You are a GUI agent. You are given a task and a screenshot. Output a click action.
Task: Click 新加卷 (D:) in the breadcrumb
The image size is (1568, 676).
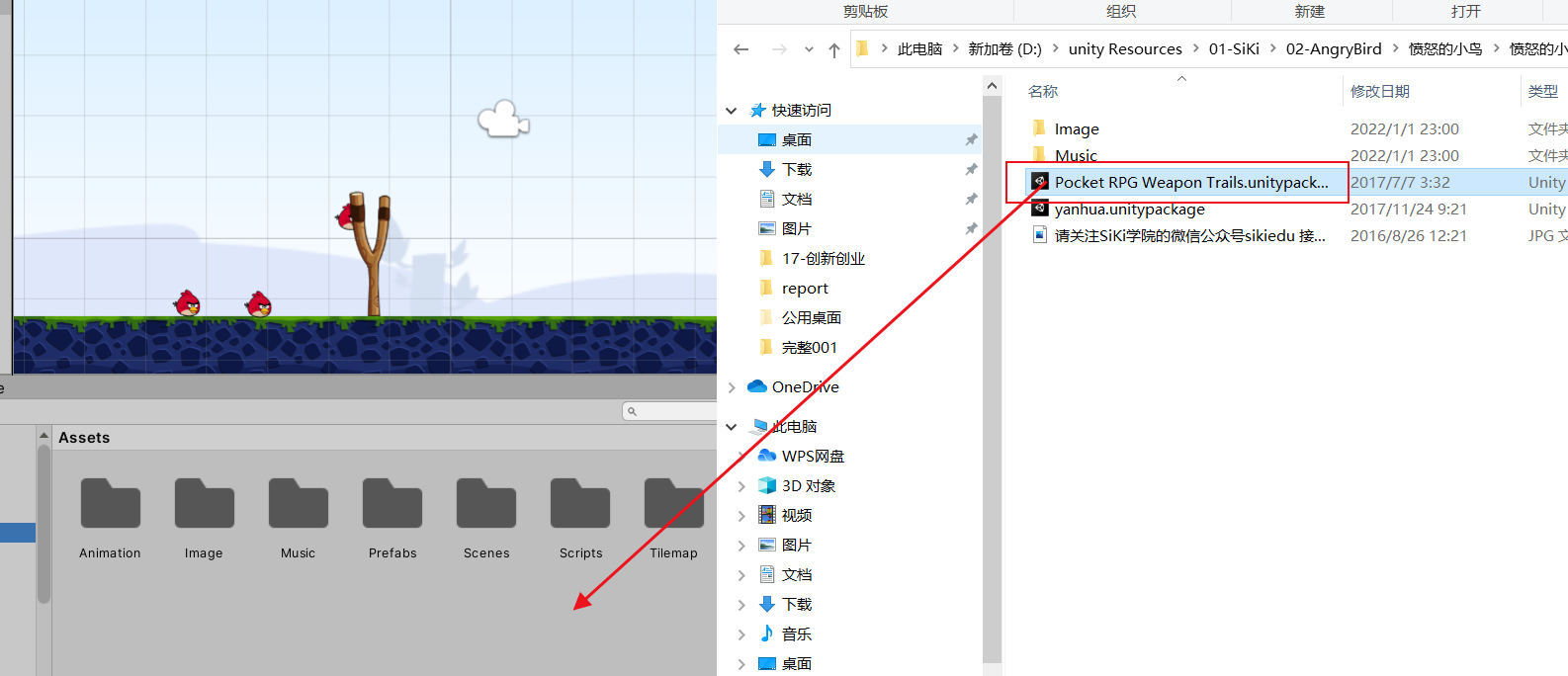(1004, 49)
